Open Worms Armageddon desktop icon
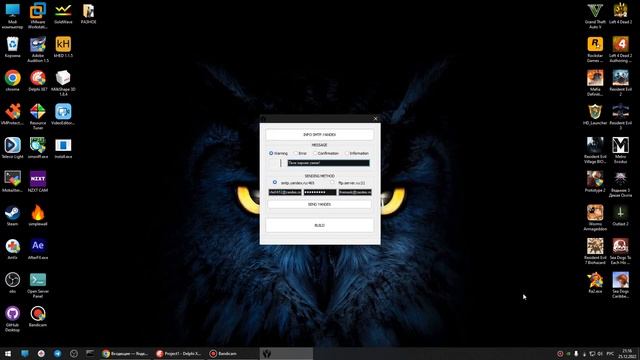 tap(595, 218)
